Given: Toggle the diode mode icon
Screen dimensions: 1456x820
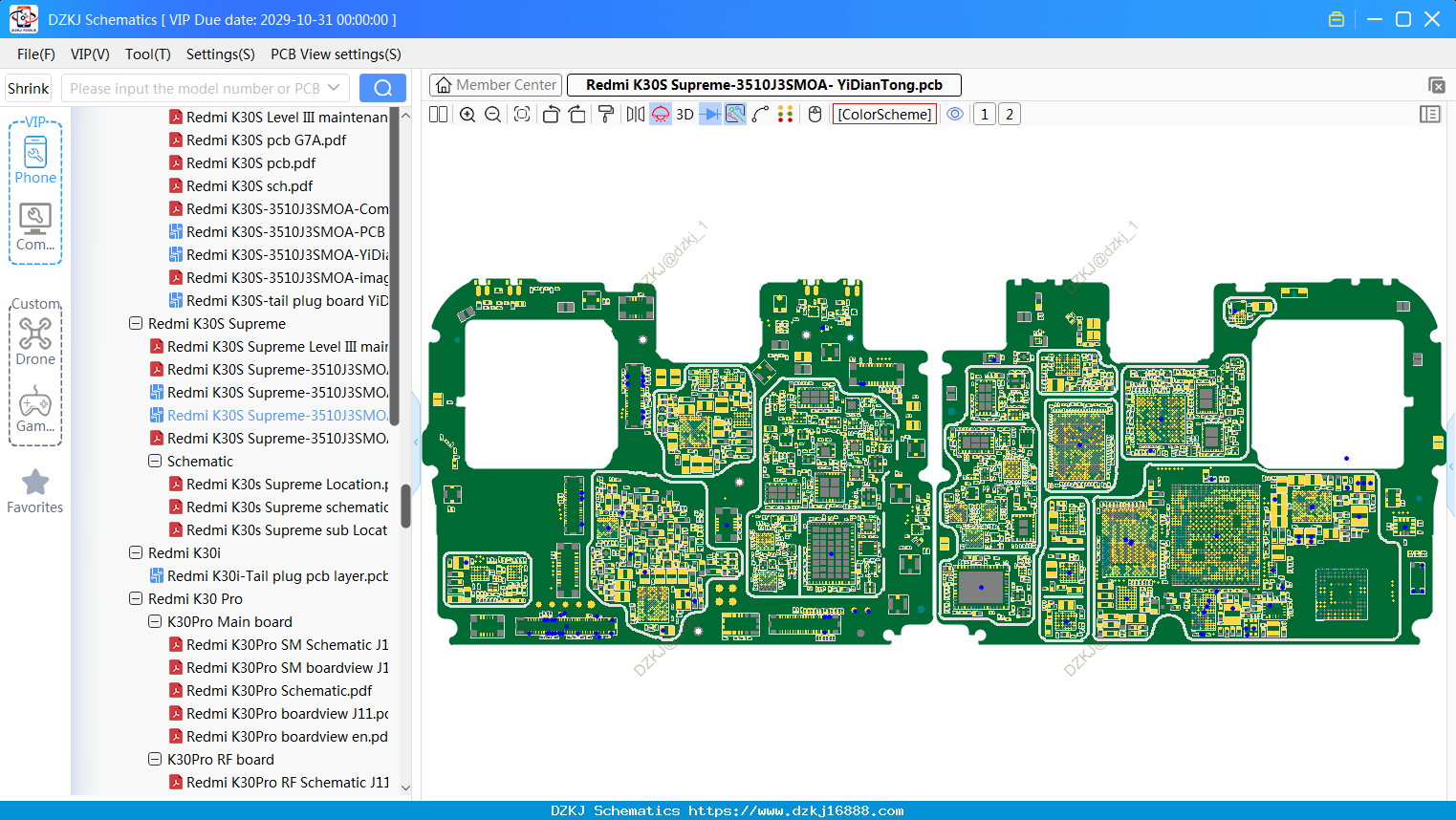Looking at the screenshot, I should (x=709, y=115).
